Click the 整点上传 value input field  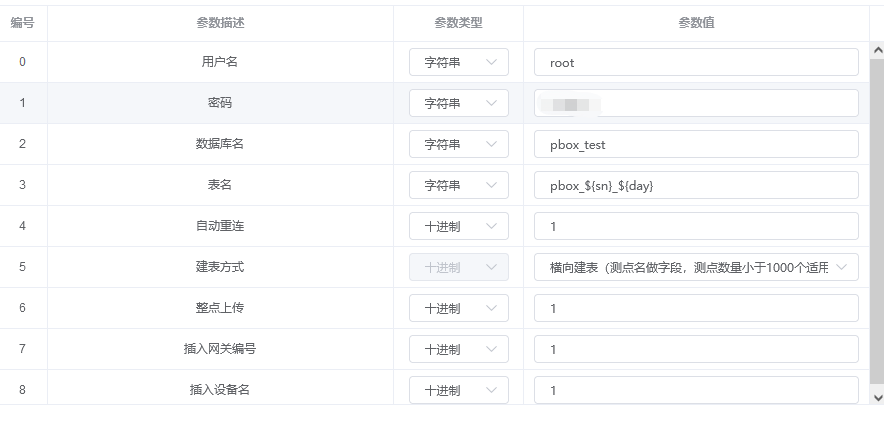pyautogui.click(x=696, y=308)
